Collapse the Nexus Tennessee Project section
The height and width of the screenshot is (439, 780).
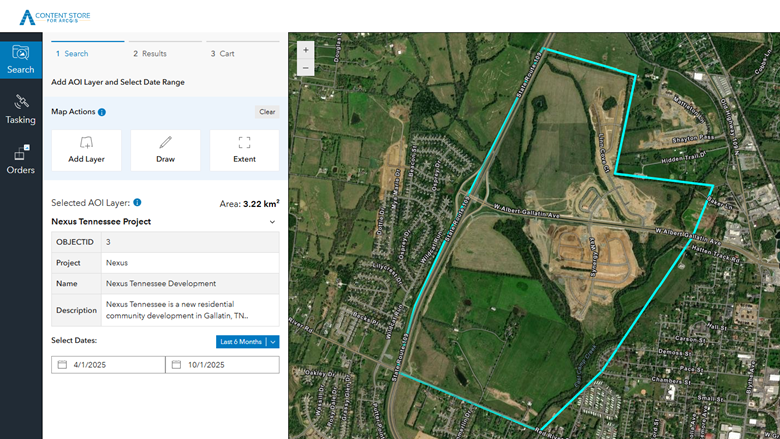tap(272, 222)
